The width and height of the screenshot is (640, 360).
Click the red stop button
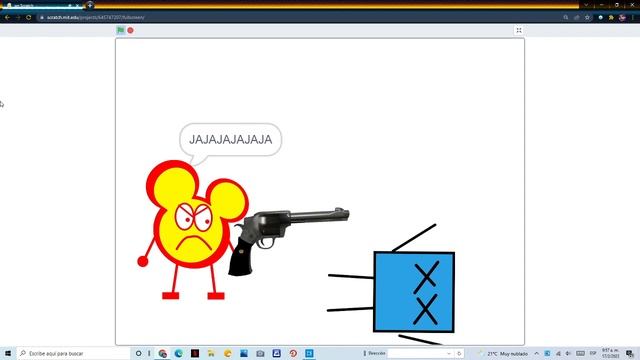pos(130,30)
